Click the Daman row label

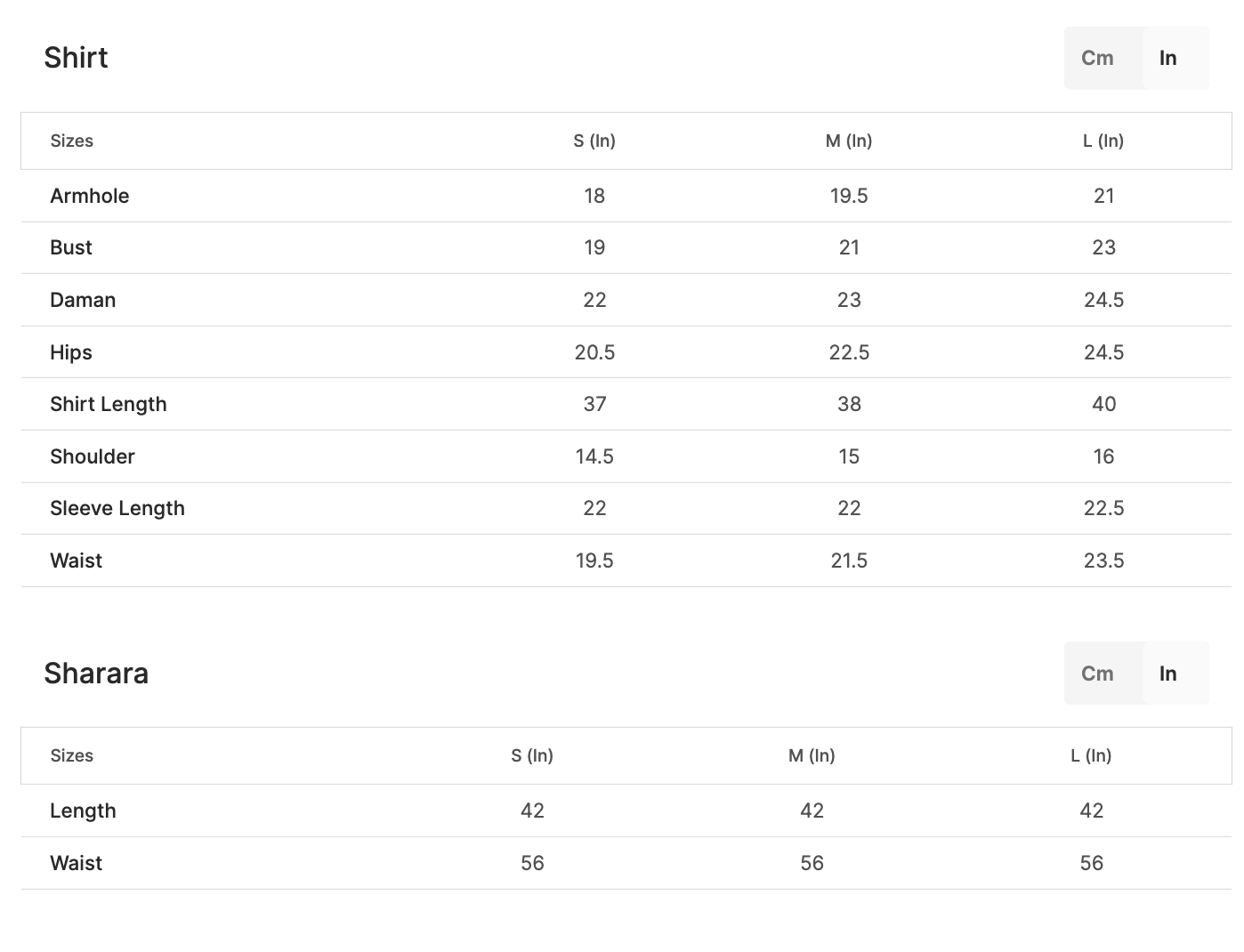[83, 300]
